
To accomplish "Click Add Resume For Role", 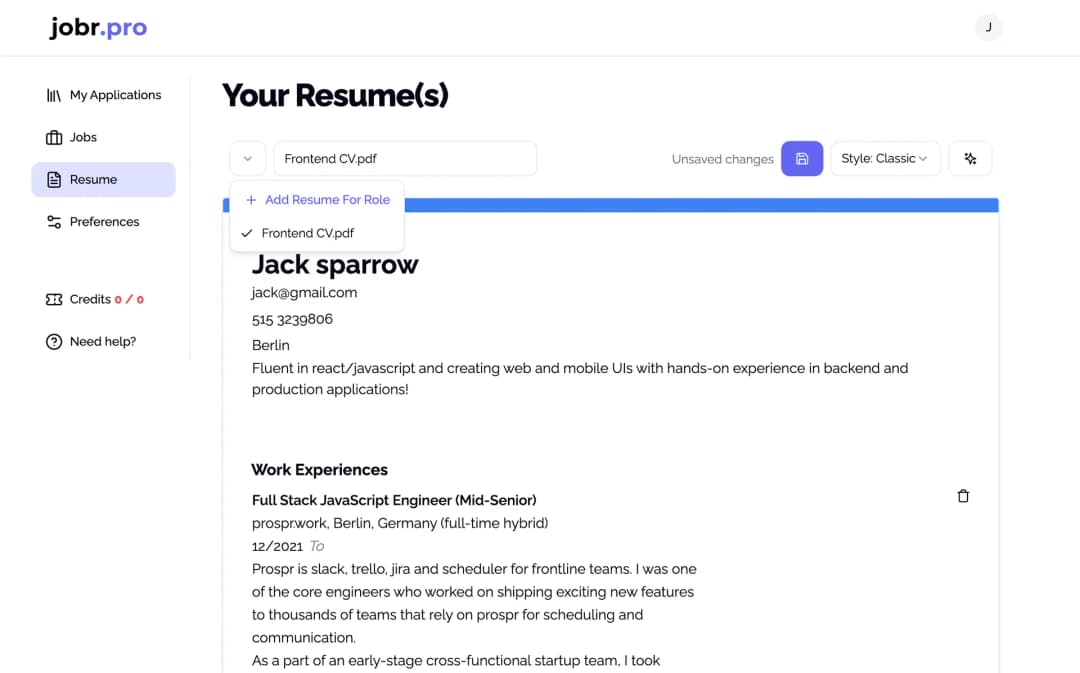I will 319,199.
